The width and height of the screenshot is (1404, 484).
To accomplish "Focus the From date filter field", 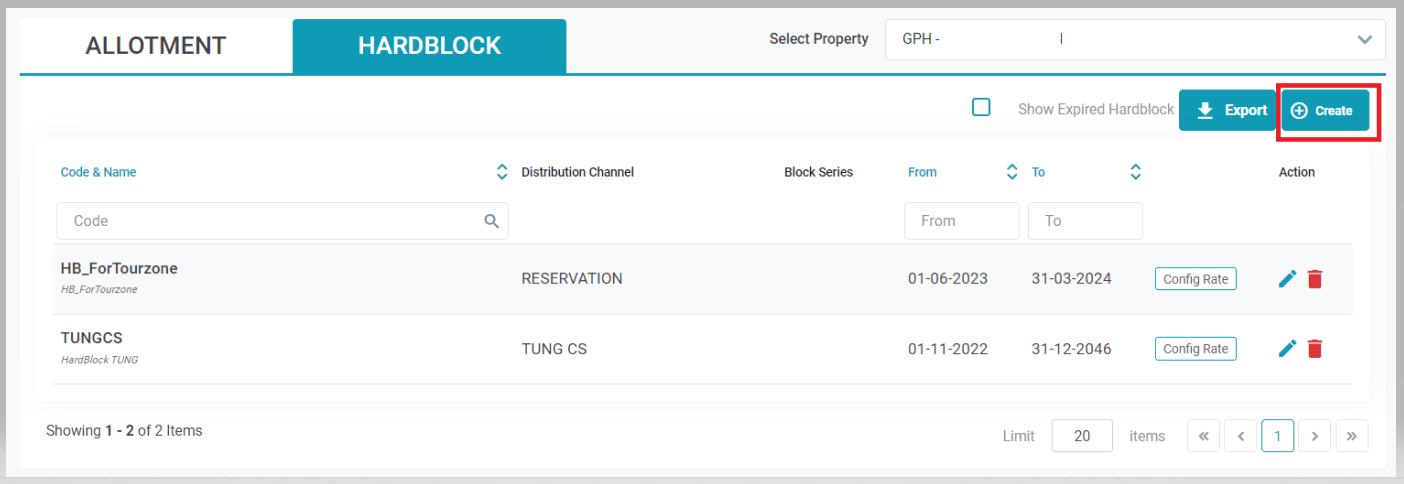I will tap(961, 221).
